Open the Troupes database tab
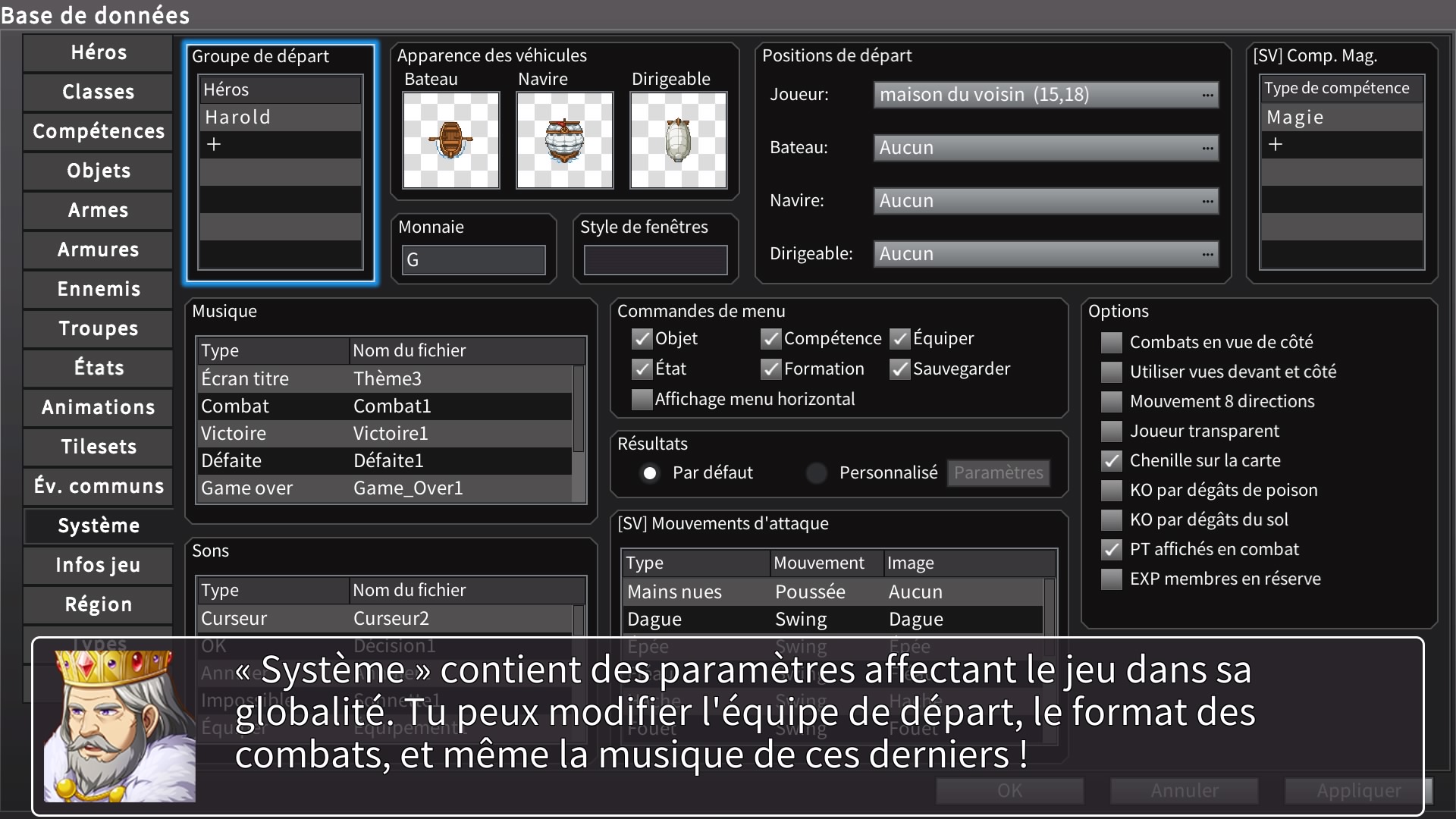This screenshot has height=819, width=1456. (x=99, y=328)
